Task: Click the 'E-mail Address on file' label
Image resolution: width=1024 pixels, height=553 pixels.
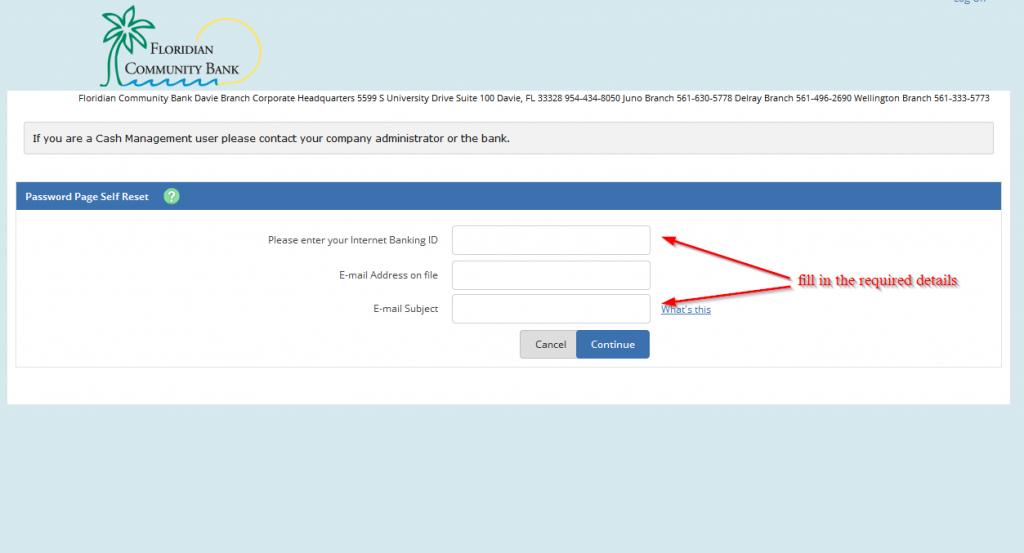Action: (388, 275)
